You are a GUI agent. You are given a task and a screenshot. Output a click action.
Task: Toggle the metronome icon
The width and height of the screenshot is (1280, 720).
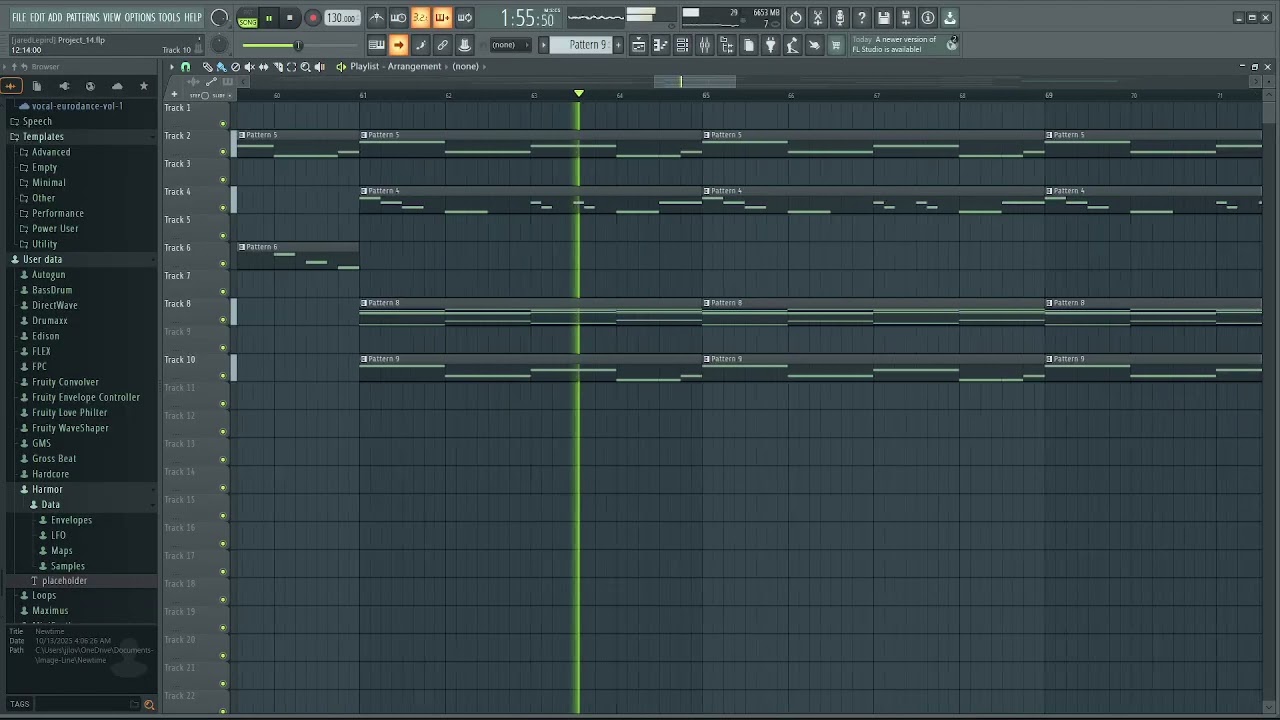[x=376, y=18]
